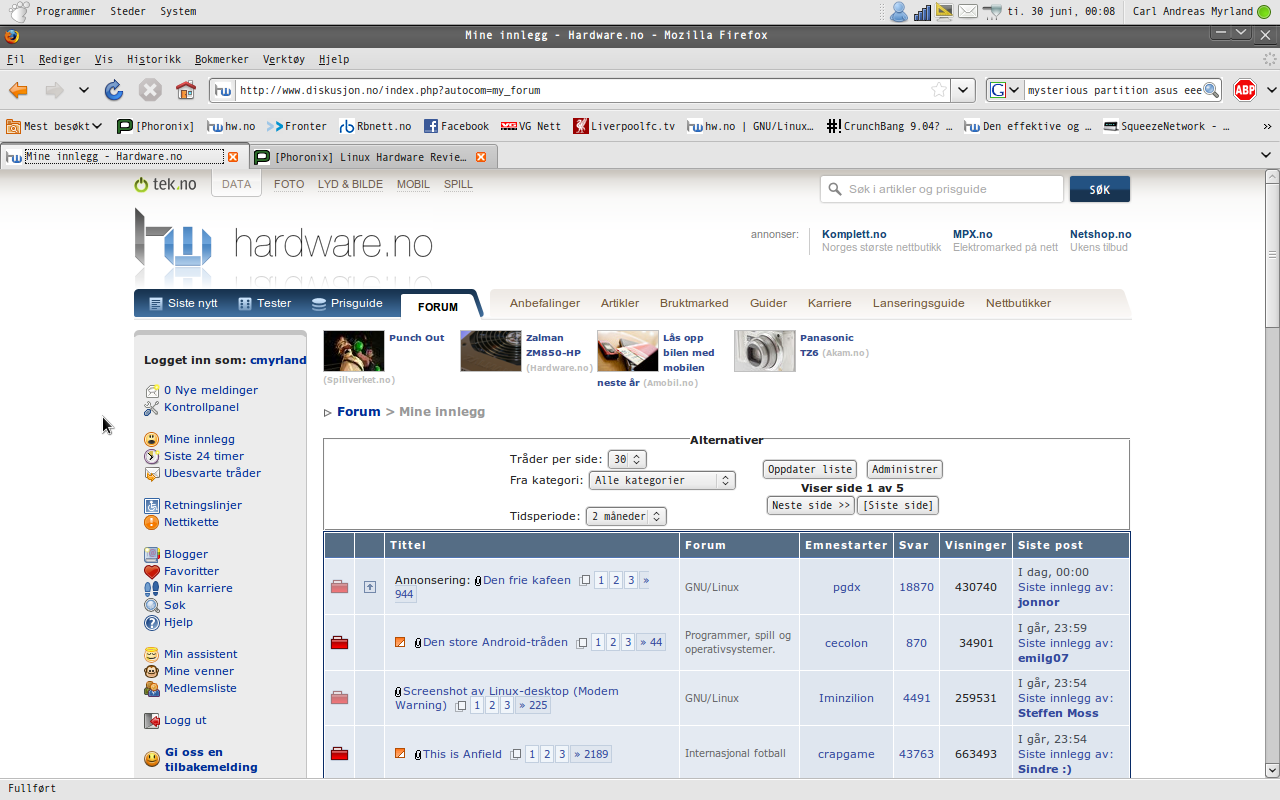Bookmark this page with the star icon
Screen dimensions: 1280x800
point(939,90)
